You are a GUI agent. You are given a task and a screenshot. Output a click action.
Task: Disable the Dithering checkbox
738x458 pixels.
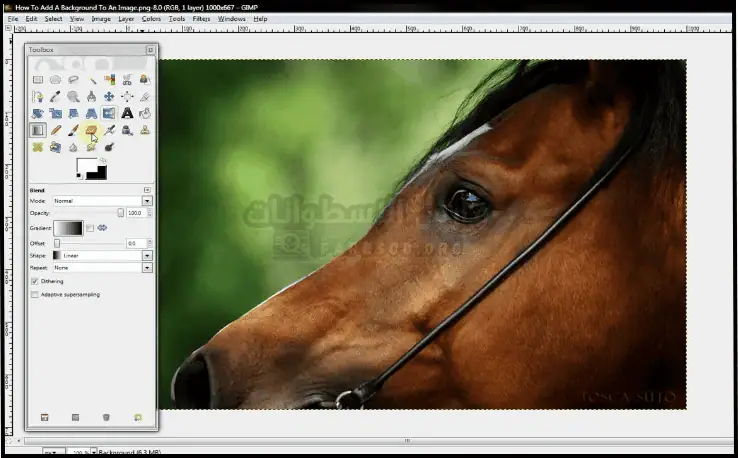click(x=35, y=282)
